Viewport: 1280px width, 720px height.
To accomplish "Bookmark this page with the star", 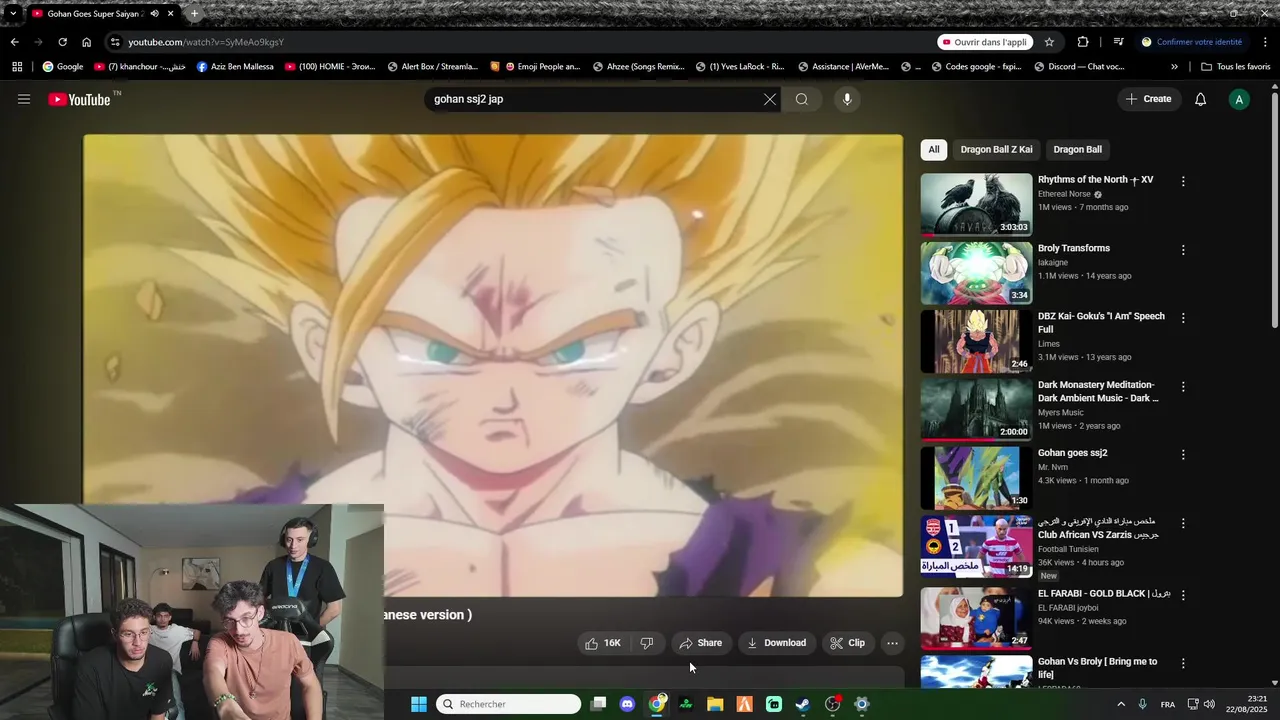I will click(x=1049, y=42).
